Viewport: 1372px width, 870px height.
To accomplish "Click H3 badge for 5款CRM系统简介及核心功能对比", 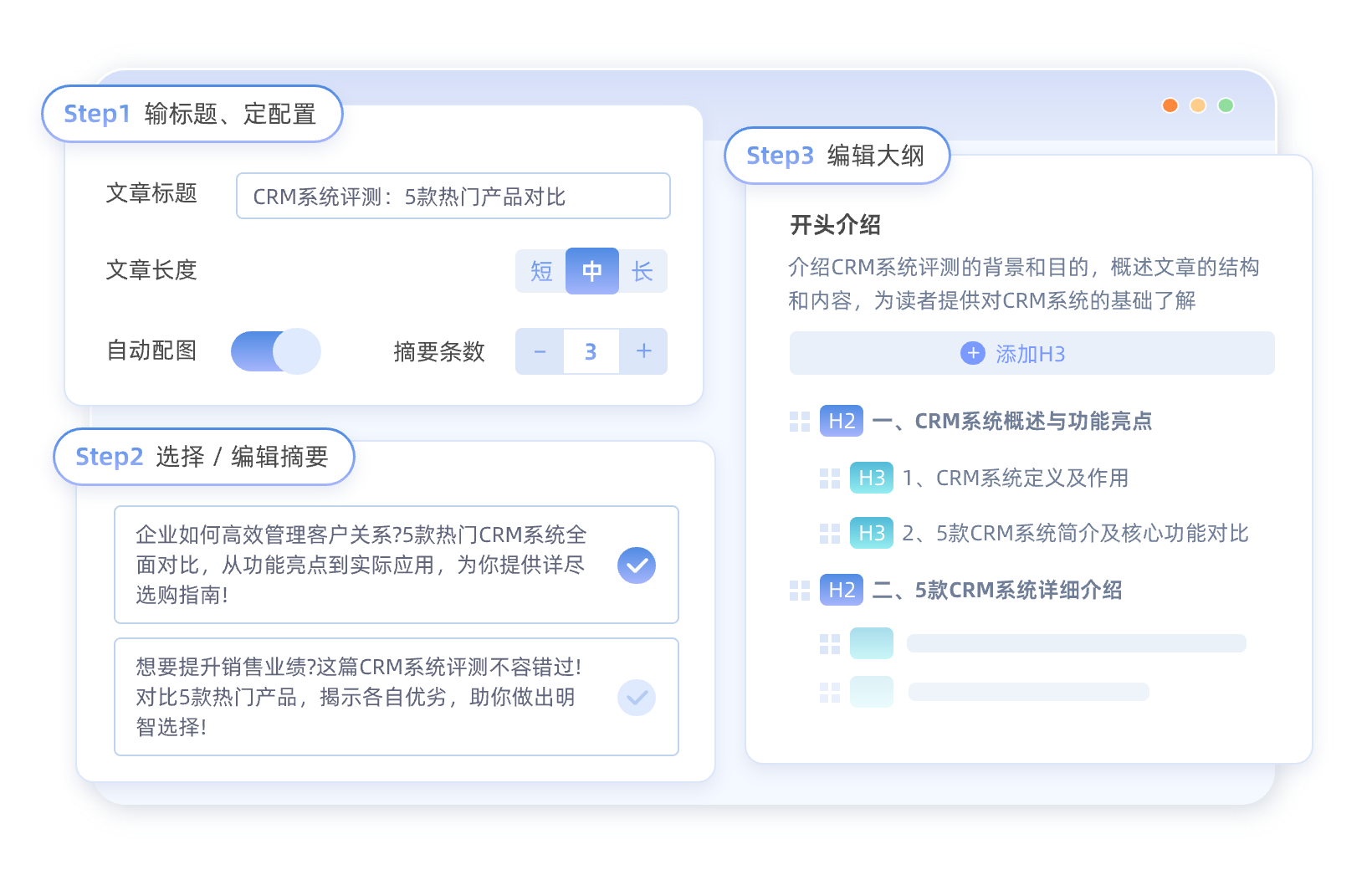I will [872, 533].
